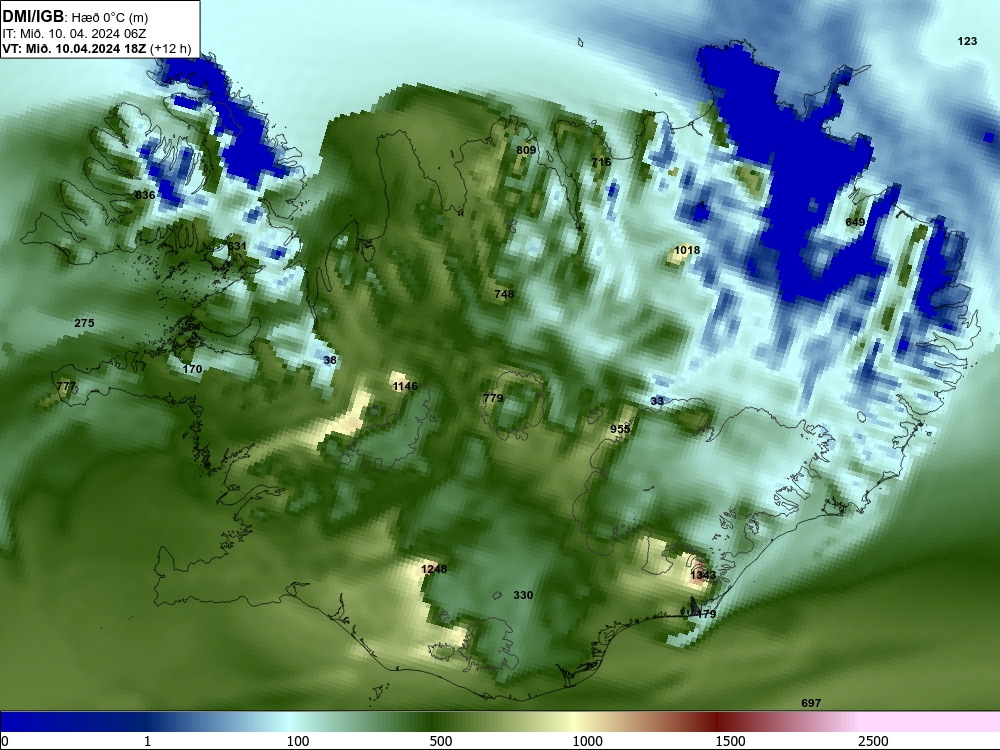
Task: Pick the 38 height label
Action: tap(330, 360)
